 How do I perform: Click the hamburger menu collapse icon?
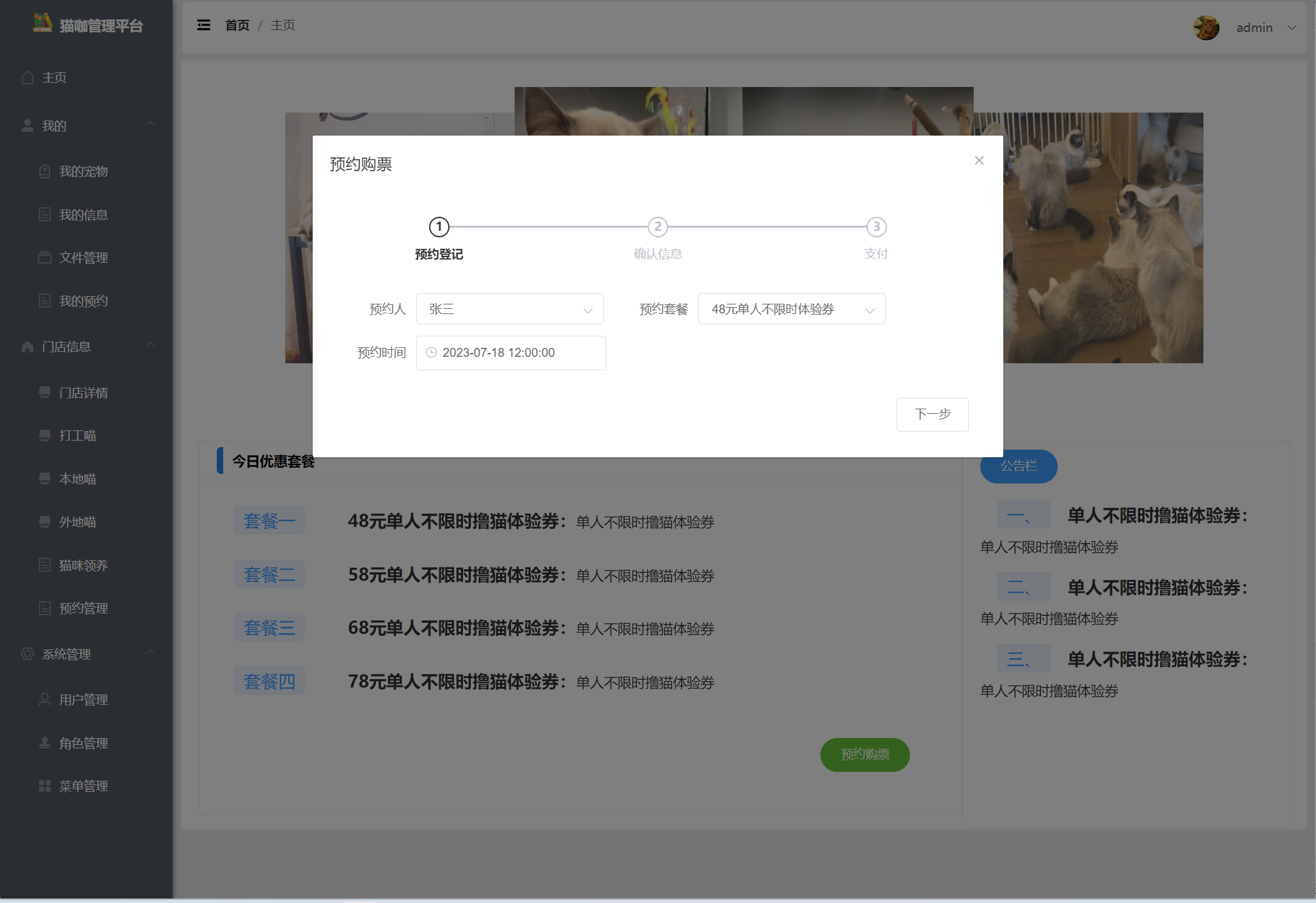click(203, 25)
